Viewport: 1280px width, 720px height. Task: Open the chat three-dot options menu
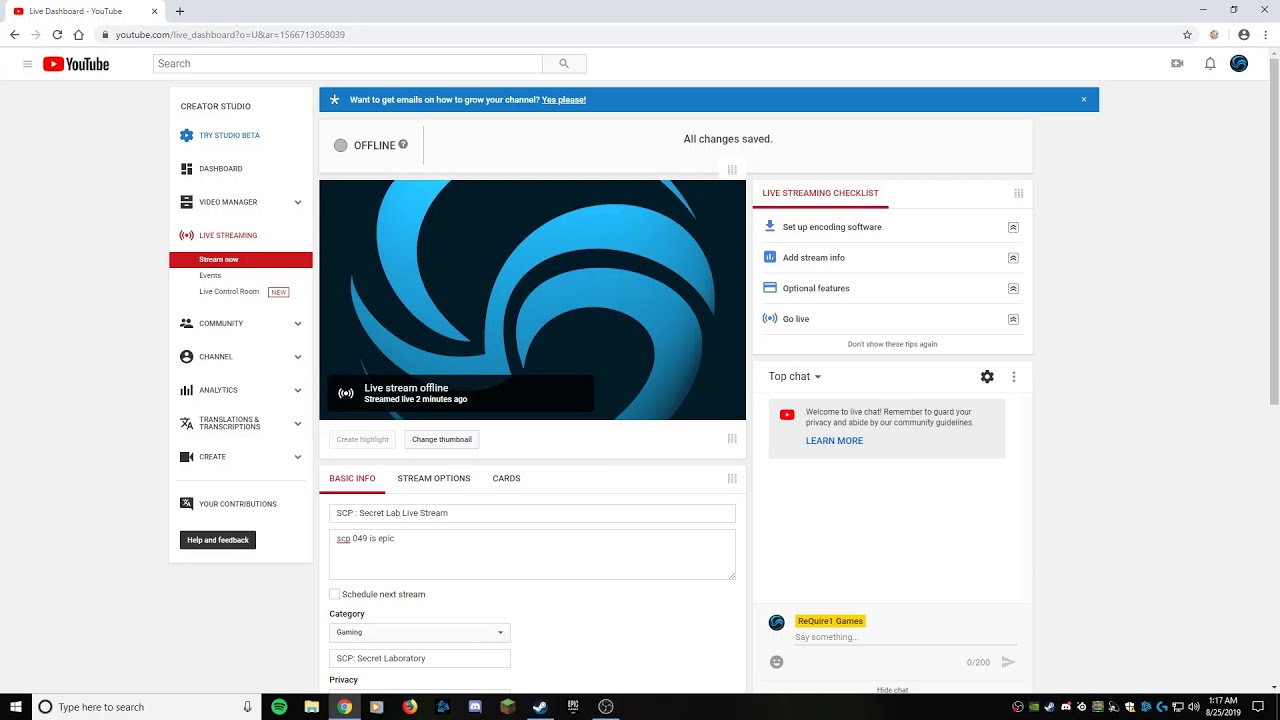coord(1014,377)
